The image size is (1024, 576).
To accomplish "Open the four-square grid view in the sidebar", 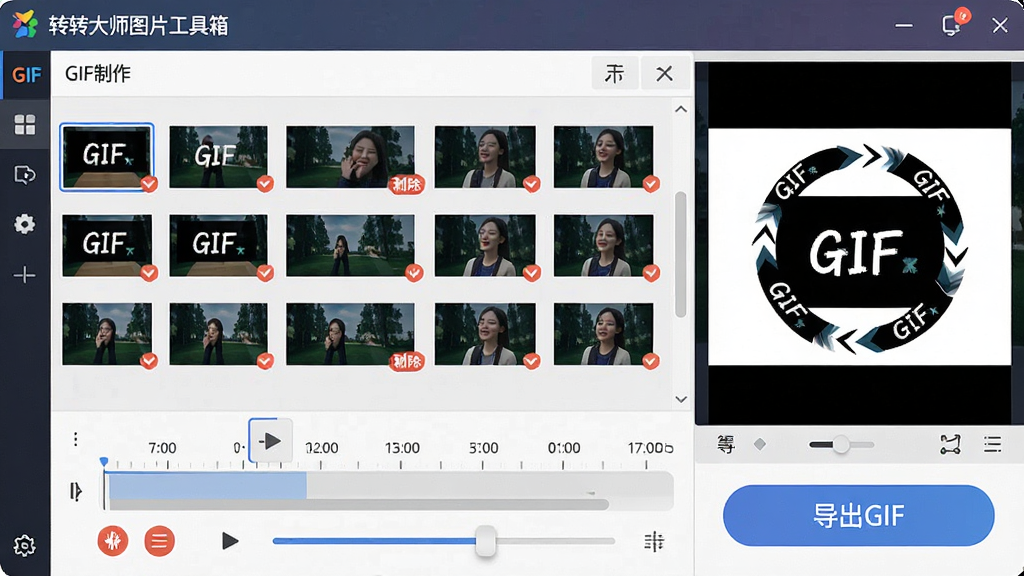I will click(25, 124).
